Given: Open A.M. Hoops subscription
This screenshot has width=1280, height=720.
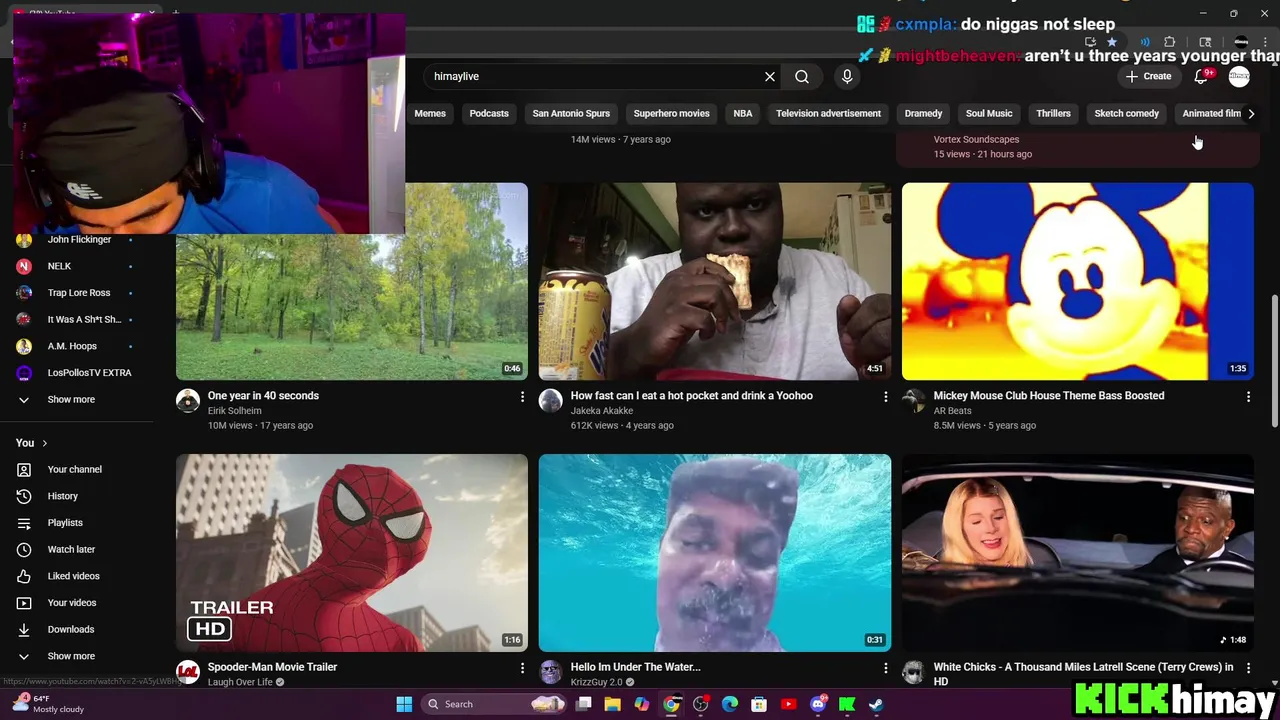Looking at the screenshot, I should tap(72, 346).
